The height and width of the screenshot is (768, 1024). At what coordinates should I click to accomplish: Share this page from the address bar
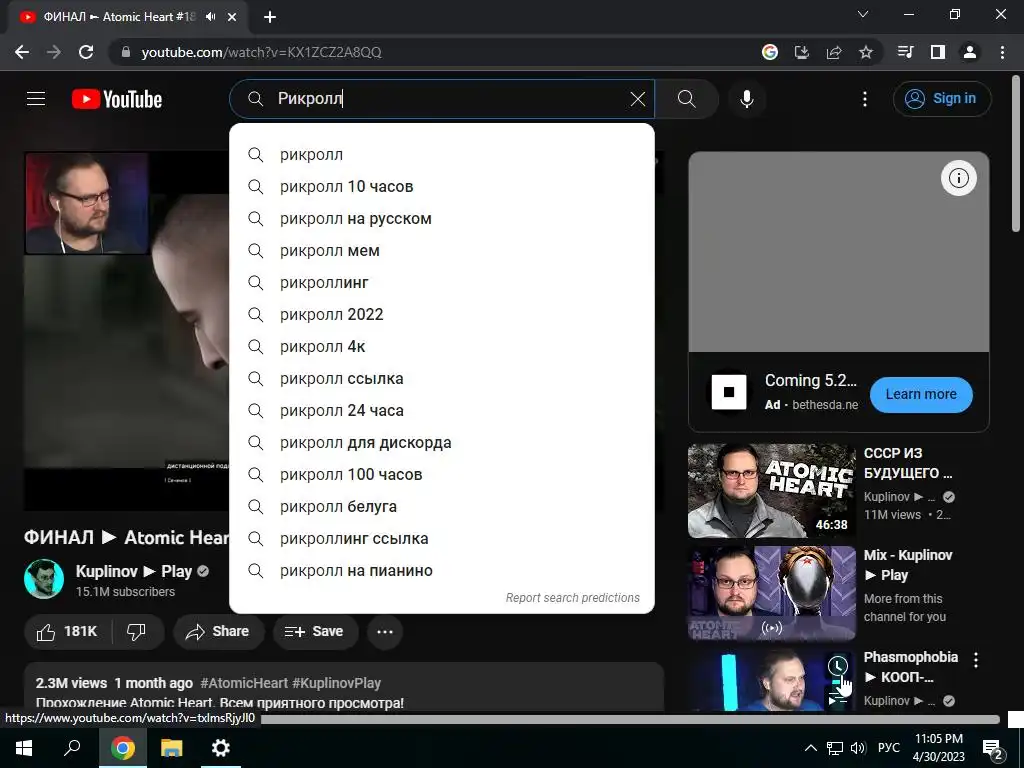834,52
